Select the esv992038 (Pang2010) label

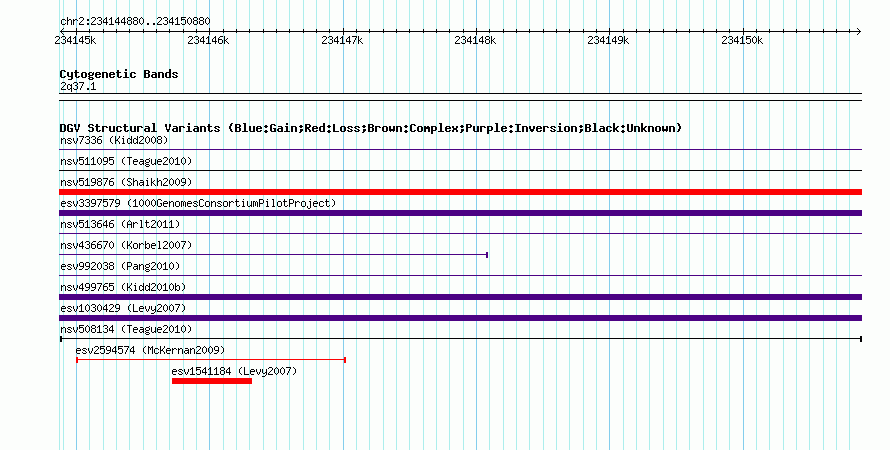120,266
